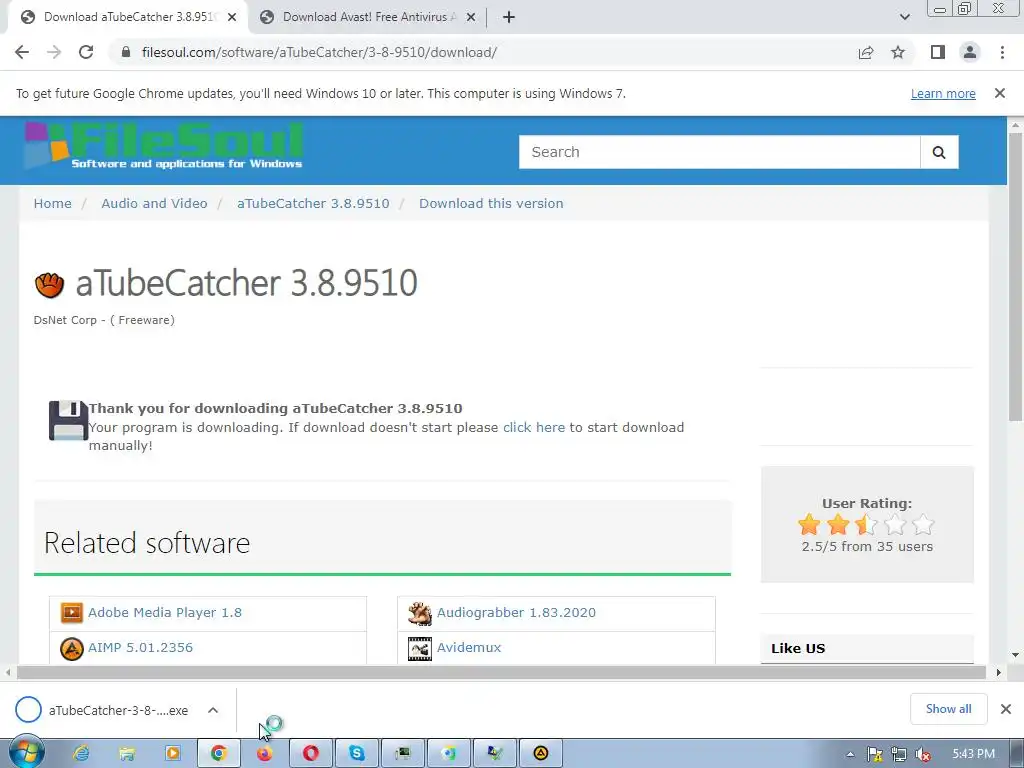
Task: Go to Home breadcrumb
Action: click(52, 203)
